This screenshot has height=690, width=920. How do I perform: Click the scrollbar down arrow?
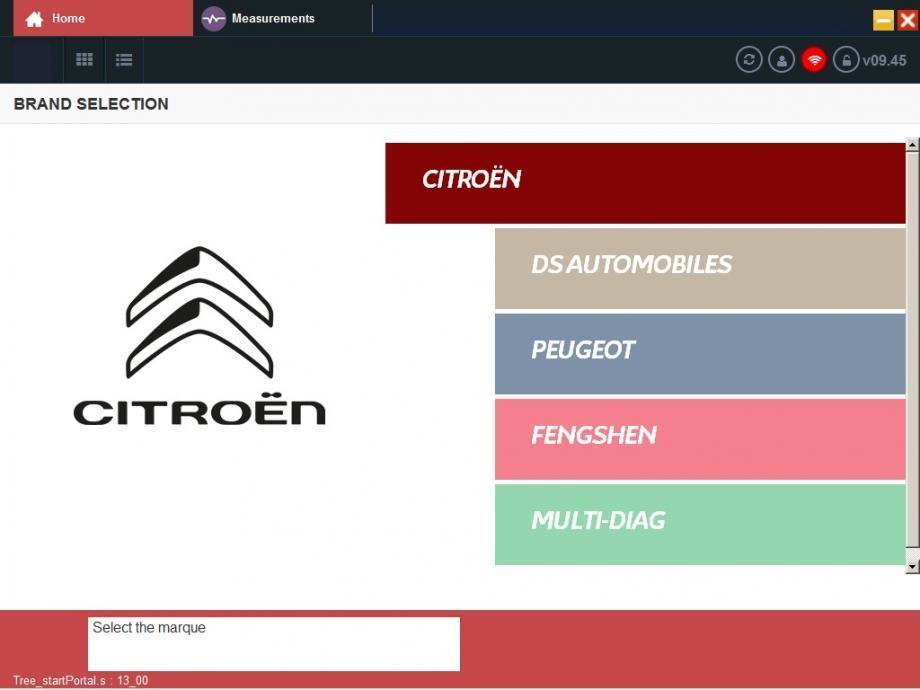tap(912, 567)
